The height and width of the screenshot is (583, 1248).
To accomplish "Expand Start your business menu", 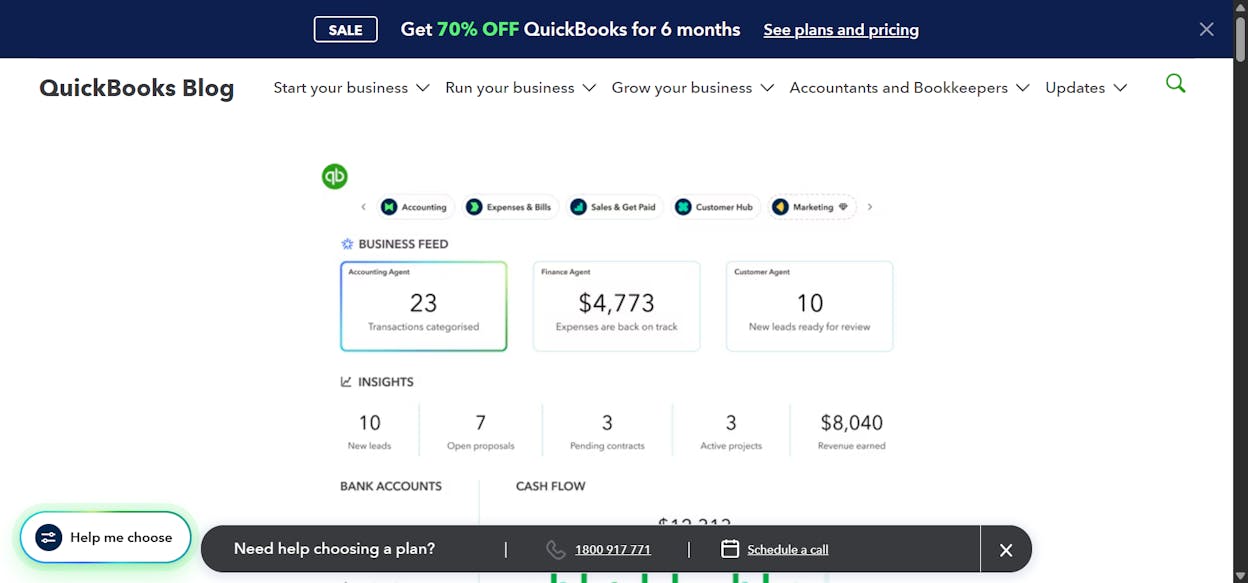I will point(351,88).
